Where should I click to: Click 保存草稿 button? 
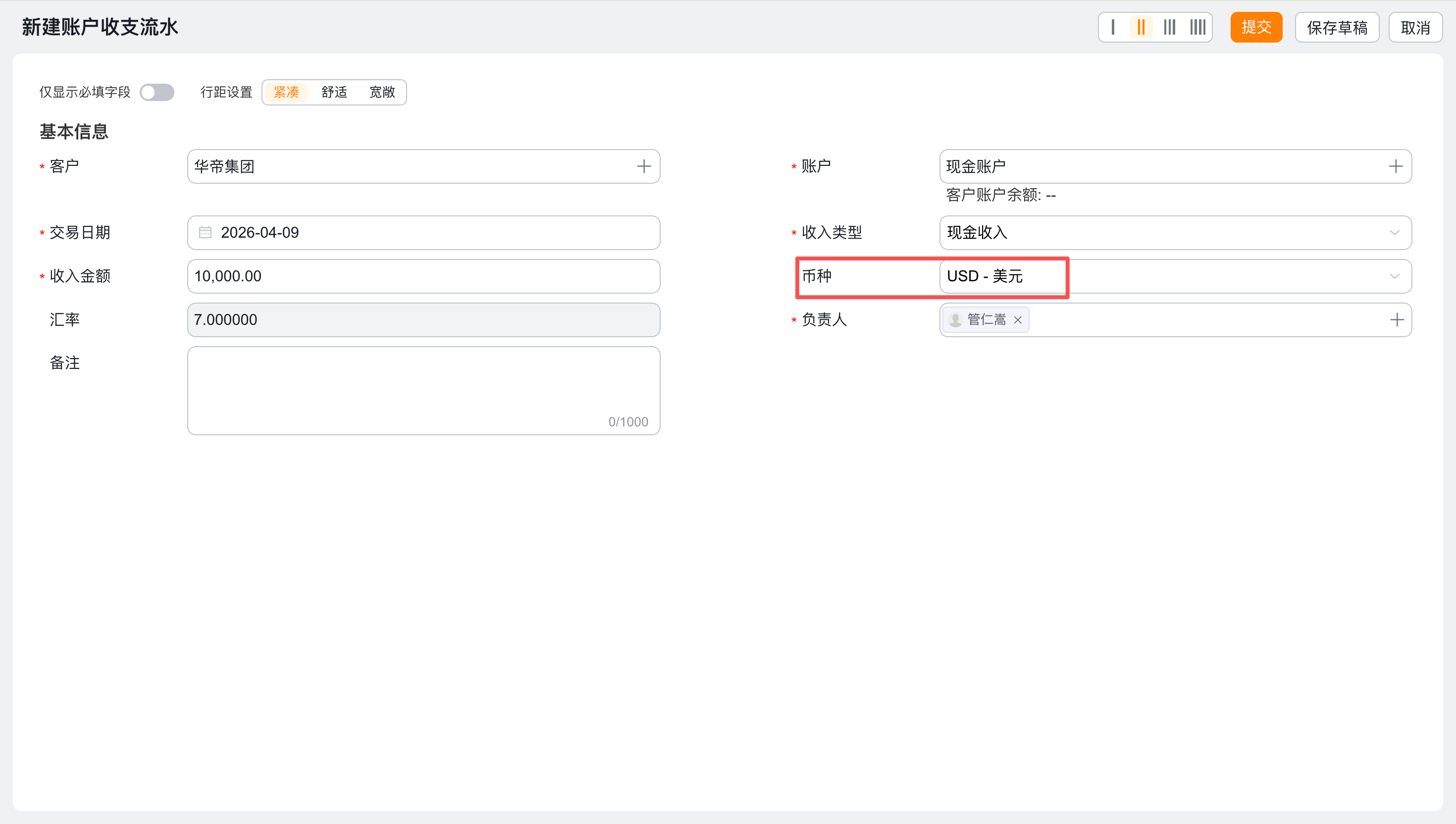1337,27
